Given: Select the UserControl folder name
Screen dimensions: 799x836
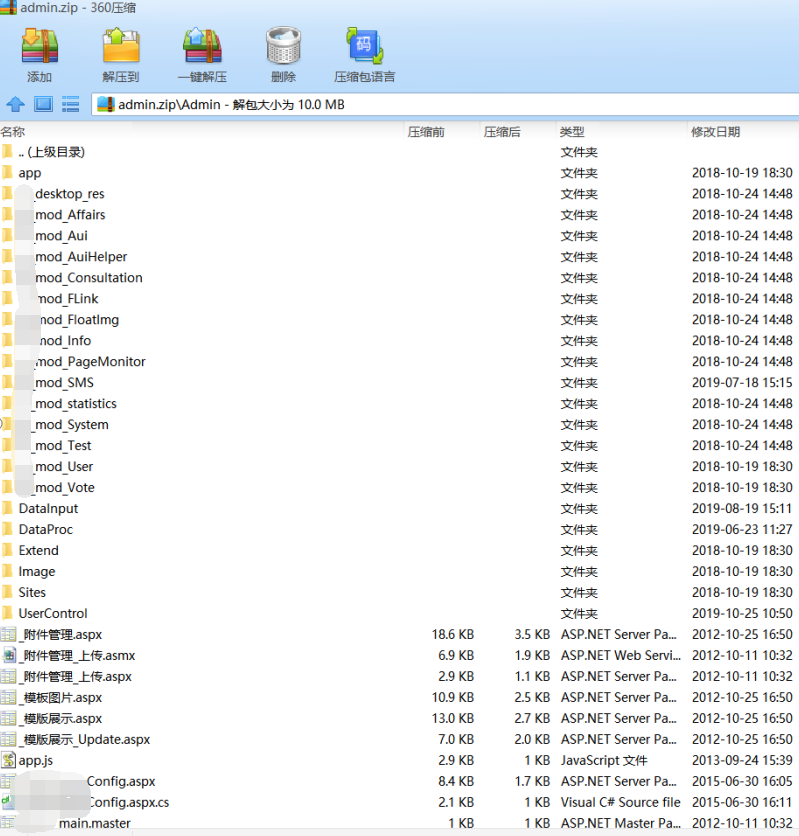Looking at the screenshot, I should pyautogui.click(x=53, y=613).
